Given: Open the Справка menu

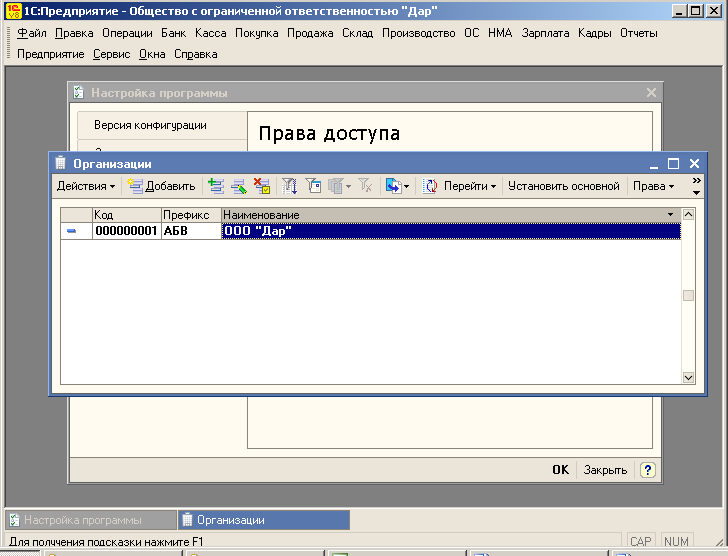Looking at the screenshot, I should point(195,54).
